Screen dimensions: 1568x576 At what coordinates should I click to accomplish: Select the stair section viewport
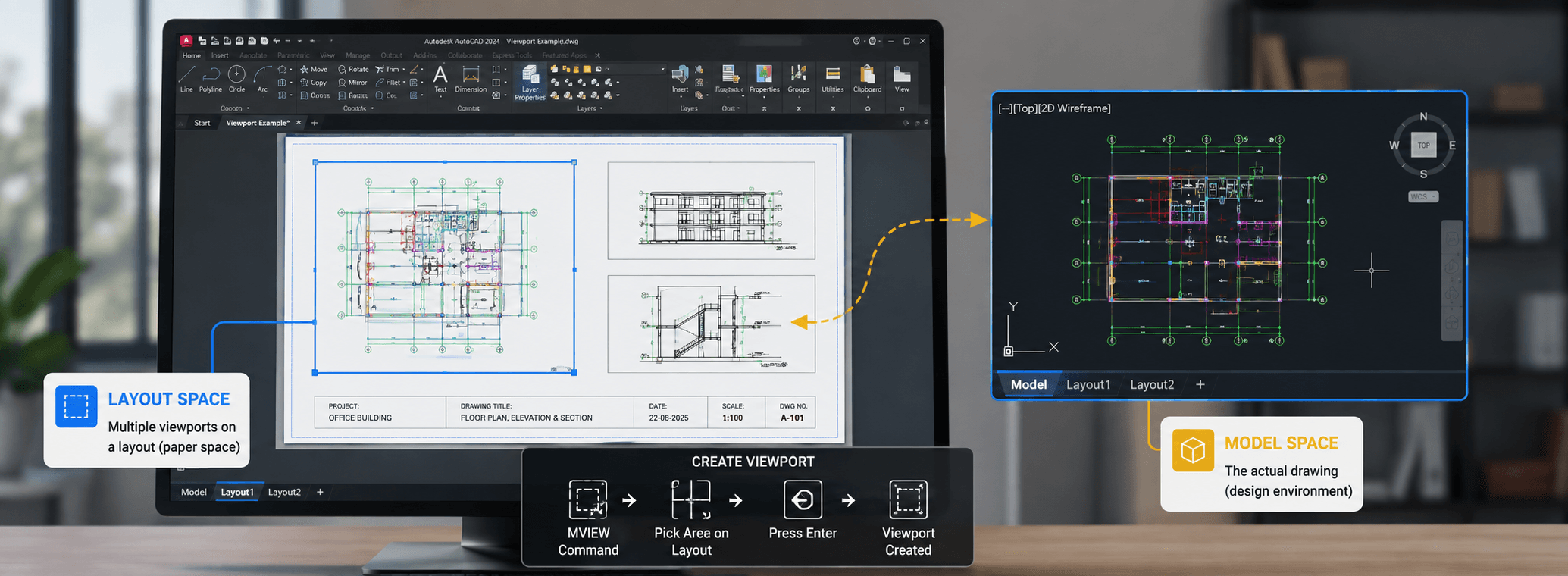pyautogui.click(x=711, y=324)
